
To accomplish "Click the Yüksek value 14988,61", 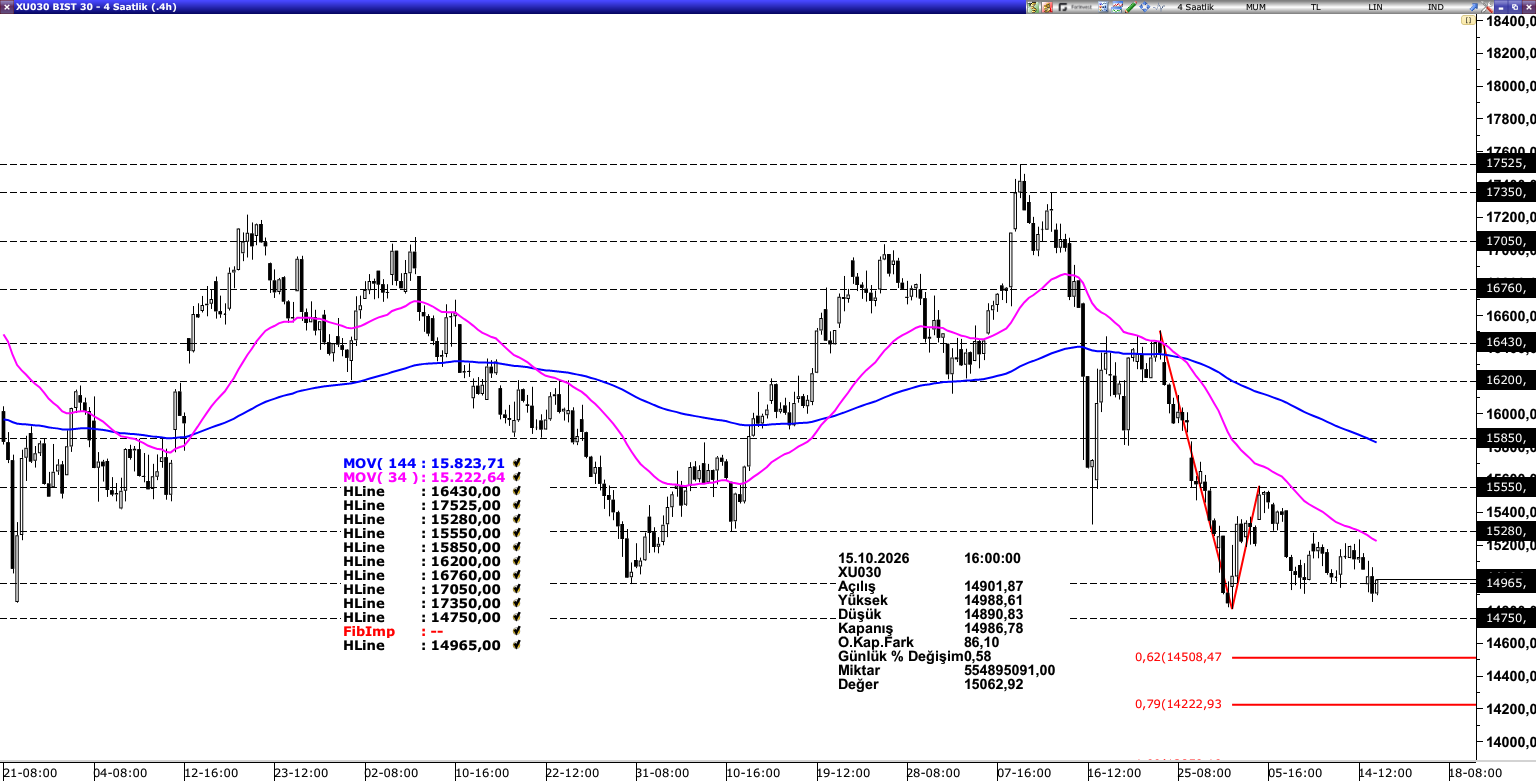I will tap(993, 600).
